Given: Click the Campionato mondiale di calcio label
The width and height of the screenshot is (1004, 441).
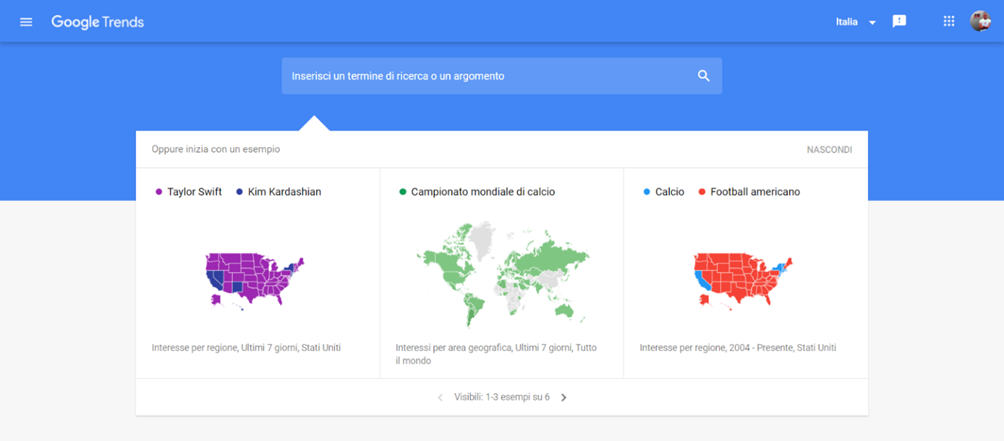Looking at the screenshot, I should click(483, 192).
